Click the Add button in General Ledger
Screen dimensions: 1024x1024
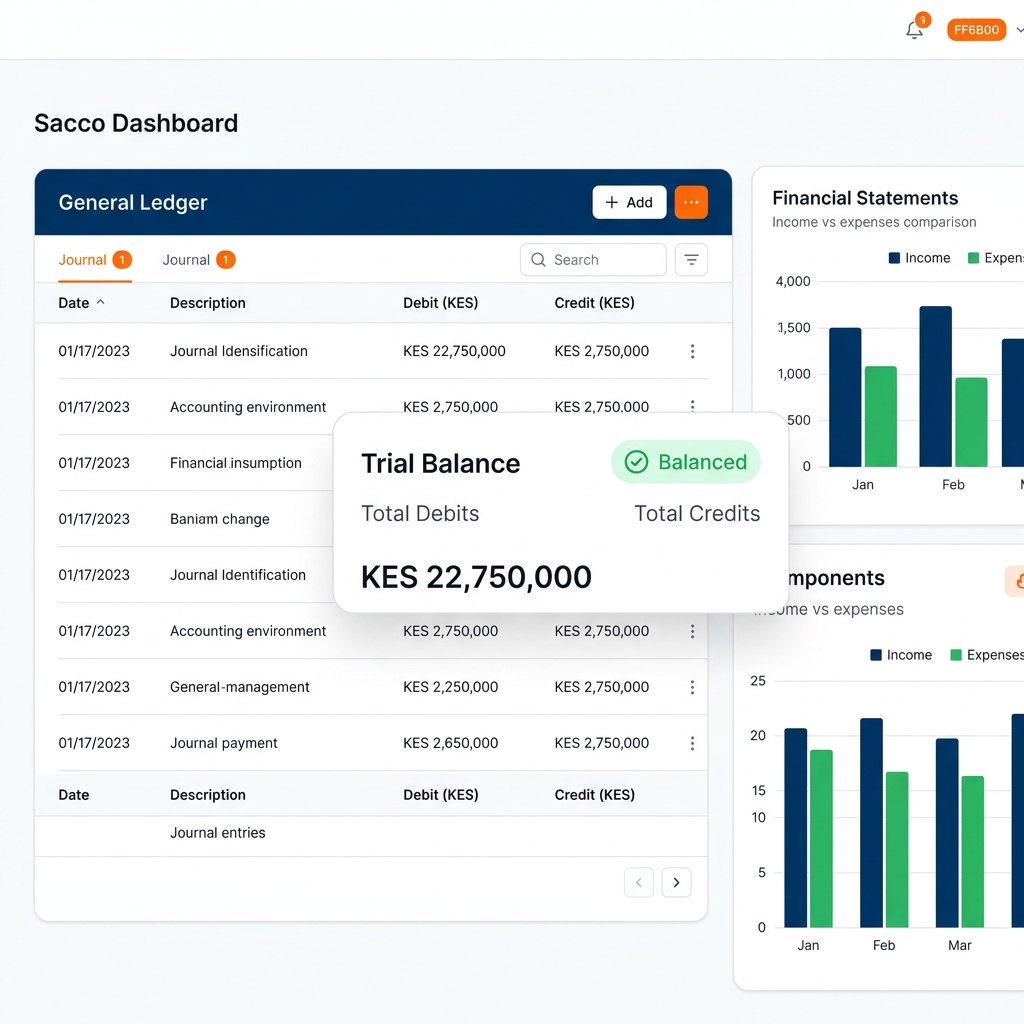629,202
